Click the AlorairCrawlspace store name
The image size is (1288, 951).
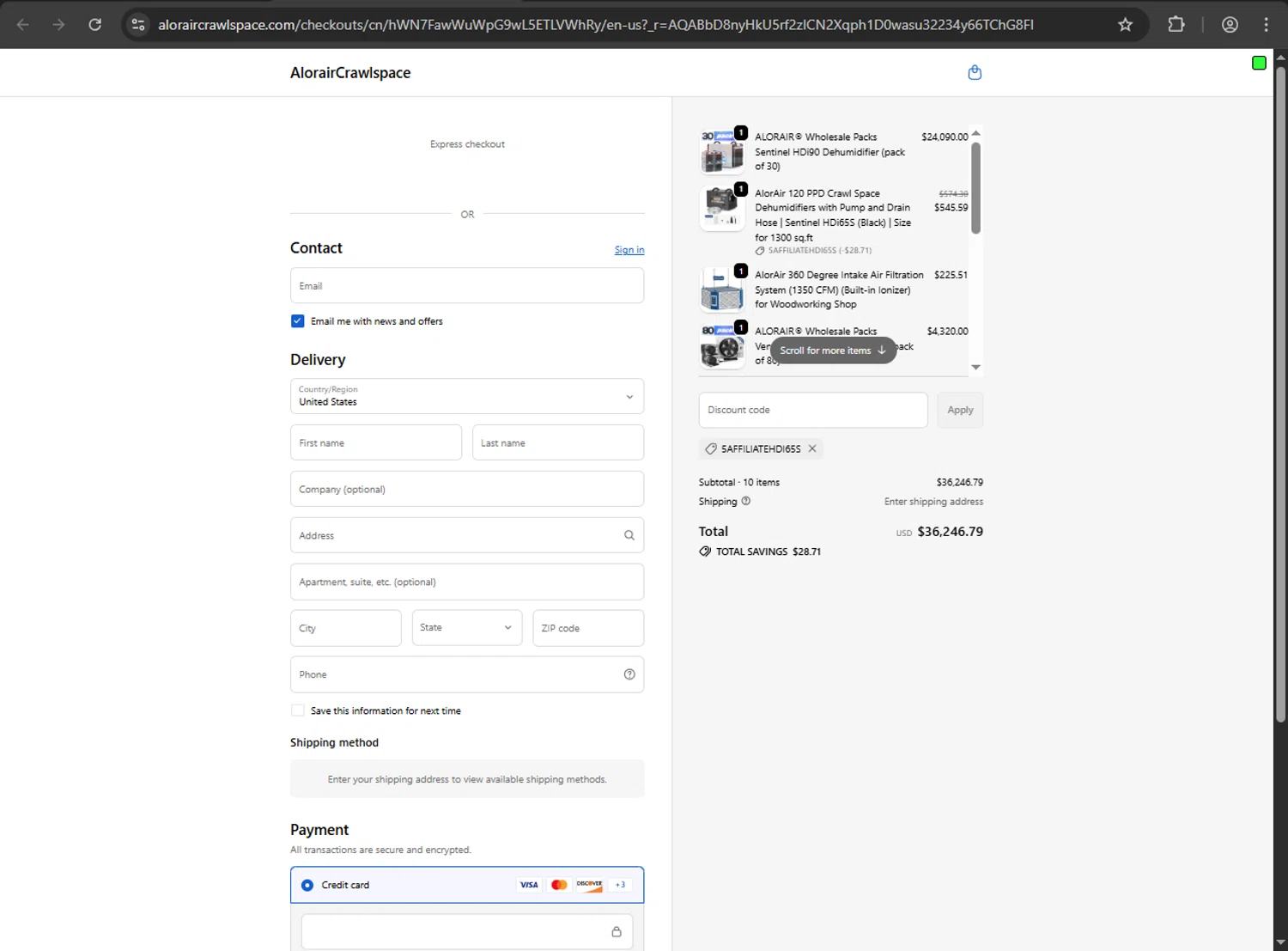[350, 73]
